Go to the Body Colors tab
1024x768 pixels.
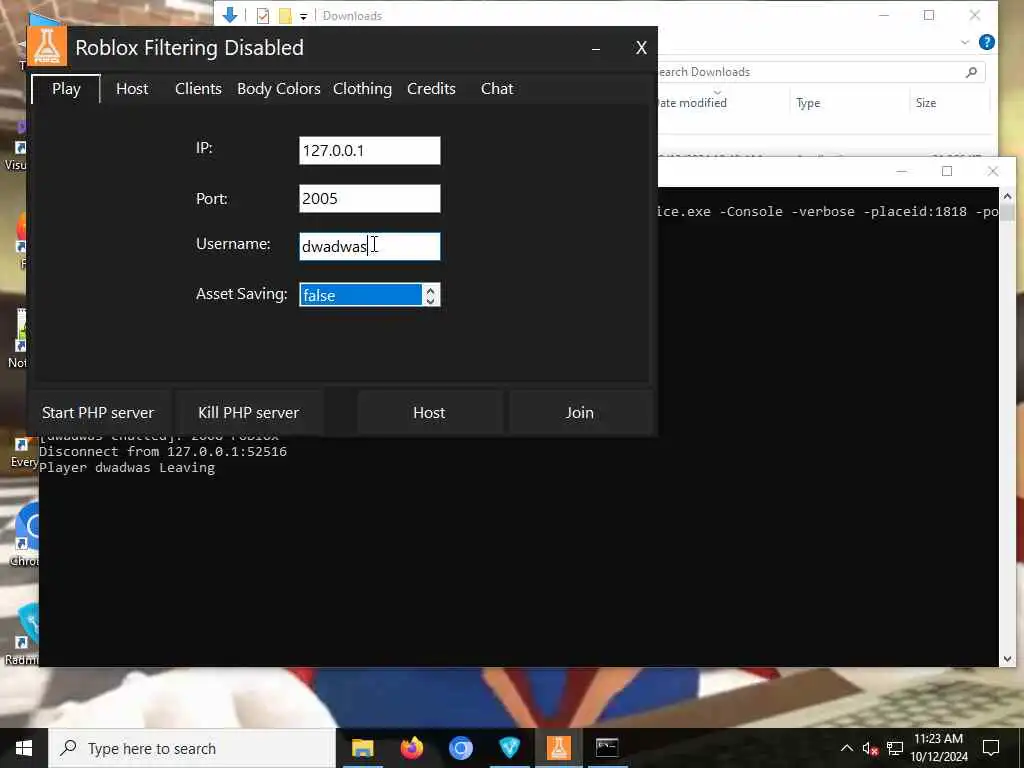(278, 89)
